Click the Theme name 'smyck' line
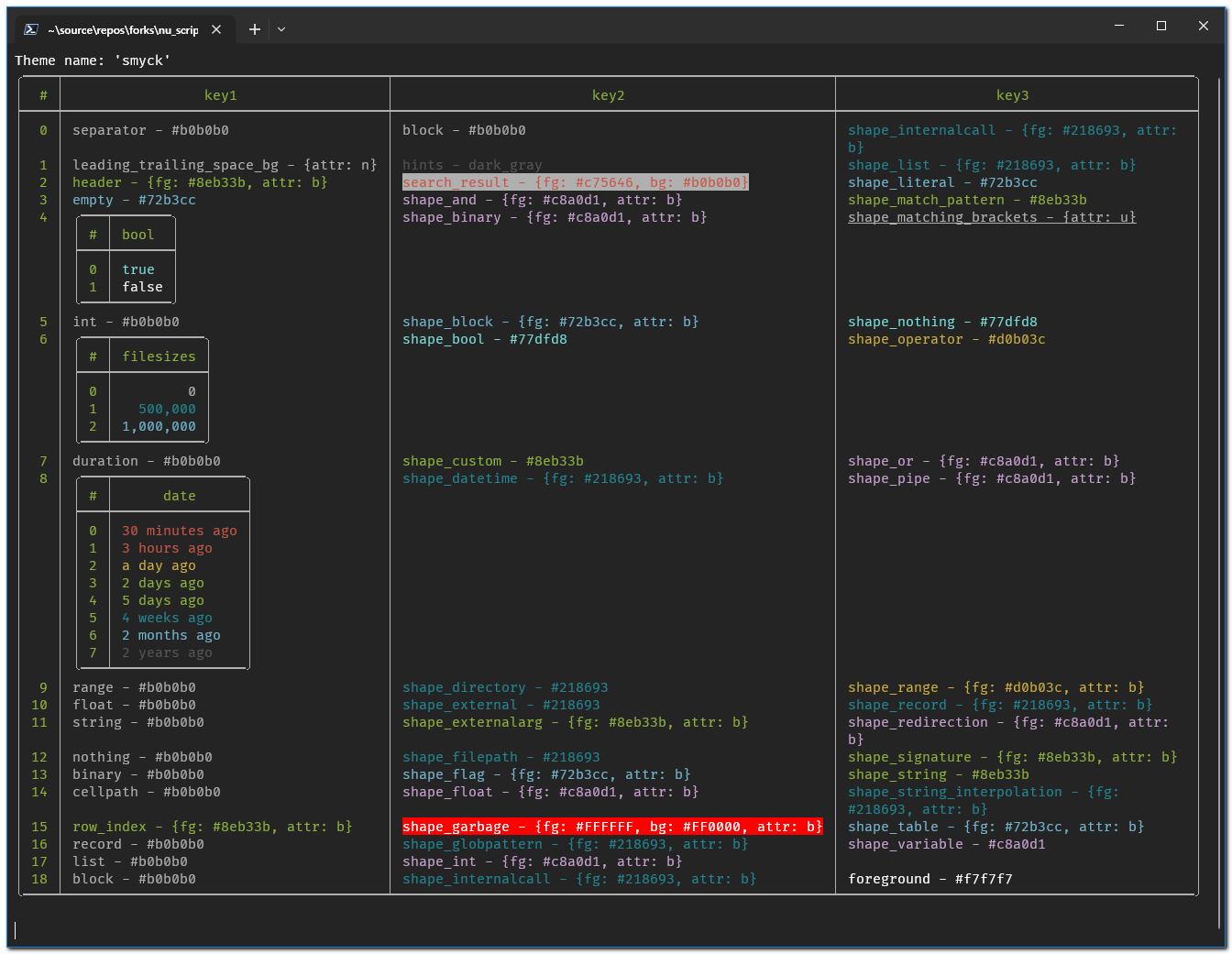Image resolution: width=1232 pixels, height=954 pixels. (93, 60)
